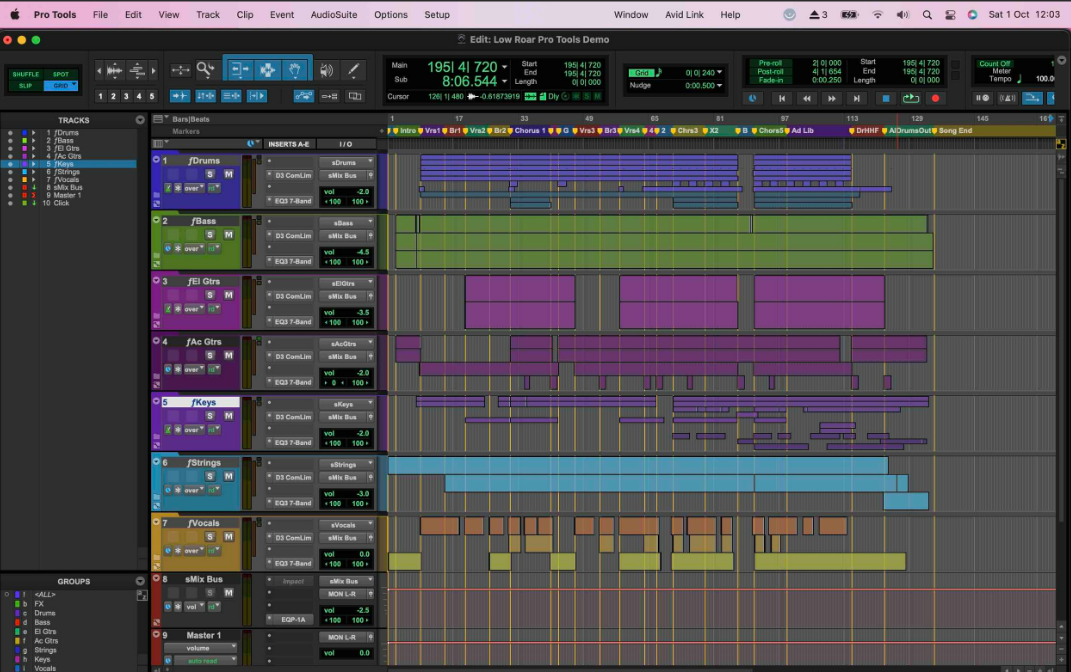The width and height of the screenshot is (1071, 672).
Task: Open the AudioSuite menu
Action: (333, 14)
